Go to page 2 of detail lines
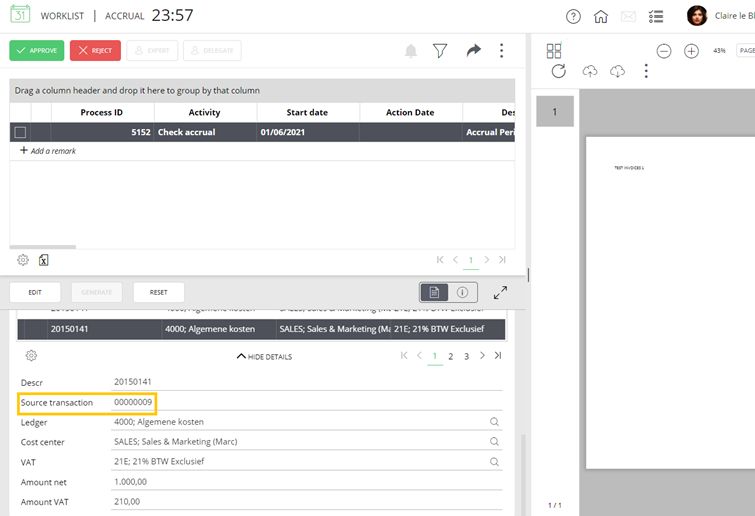755x516 pixels. pyautogui.click(x=451, y=356)
